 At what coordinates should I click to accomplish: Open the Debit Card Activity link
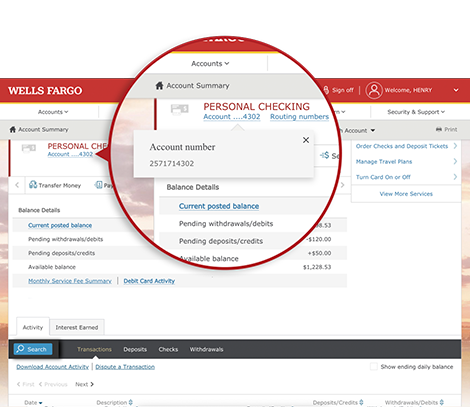[x=149, y=281]
